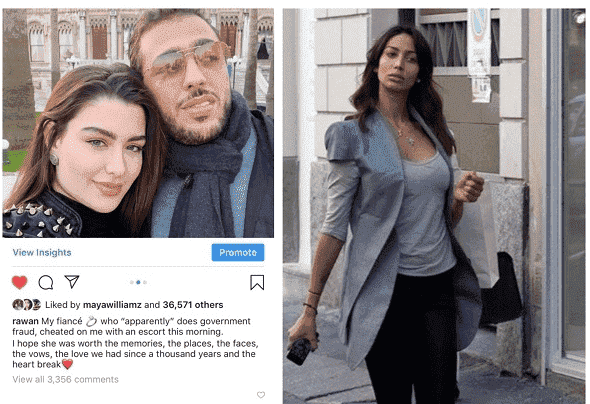Open mayawilliamz's profile
The image size is (590, 404).
coord(112,305)
